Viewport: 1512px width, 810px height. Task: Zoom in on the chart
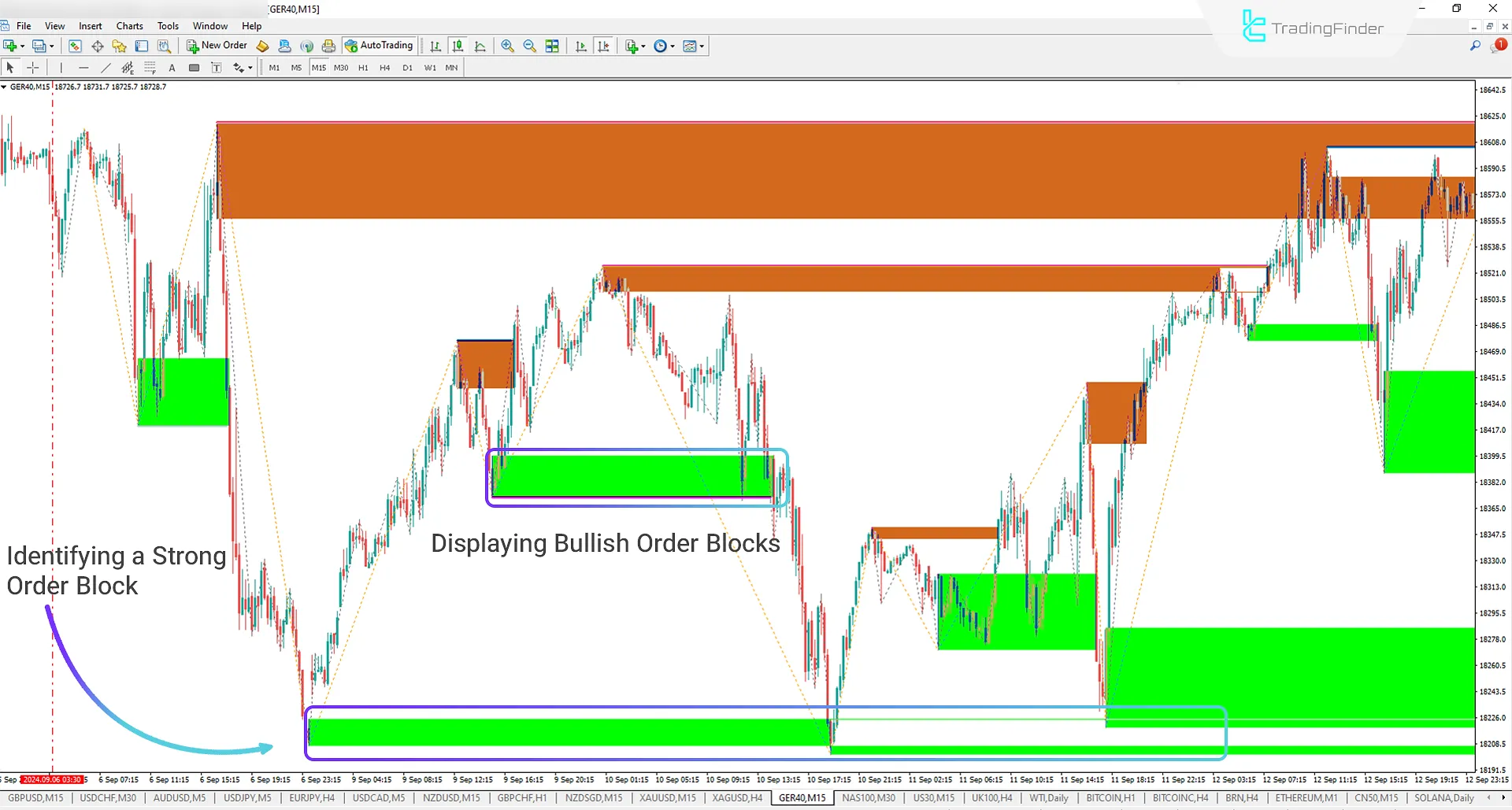pyautogui.click(x=507, y=46)
